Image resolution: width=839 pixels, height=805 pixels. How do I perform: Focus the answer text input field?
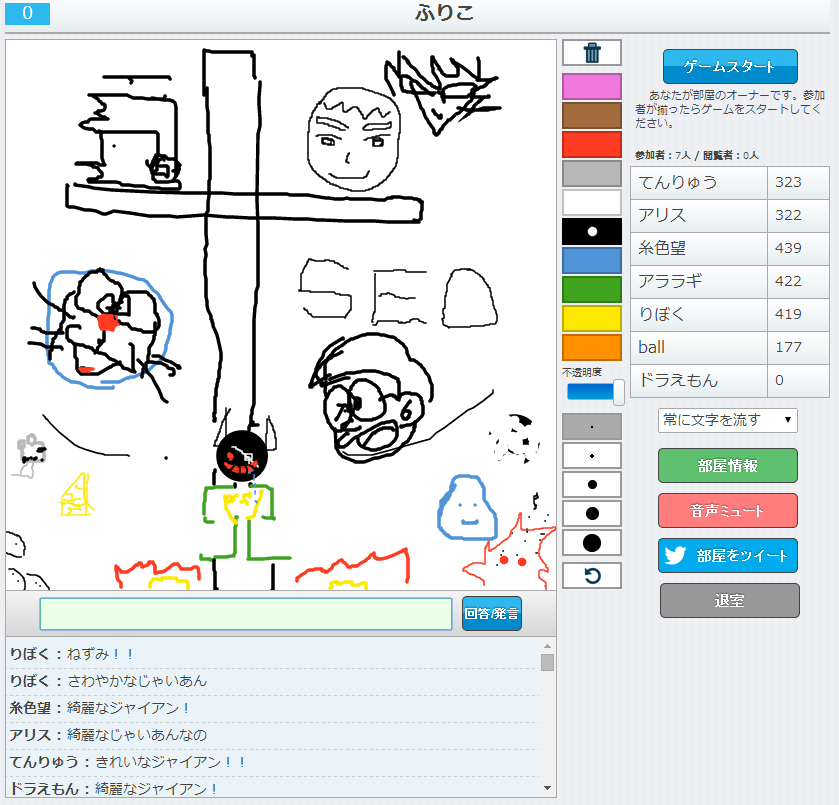pyautogui.click(x=246, y=614)
